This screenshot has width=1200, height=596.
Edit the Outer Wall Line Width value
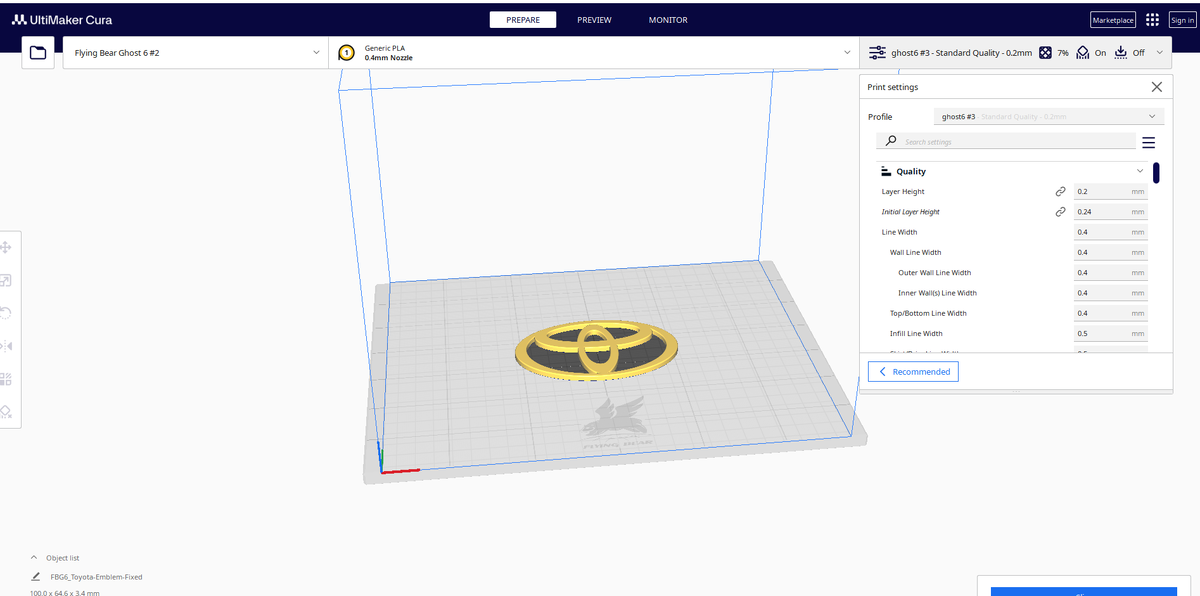tap(1110, 272)
